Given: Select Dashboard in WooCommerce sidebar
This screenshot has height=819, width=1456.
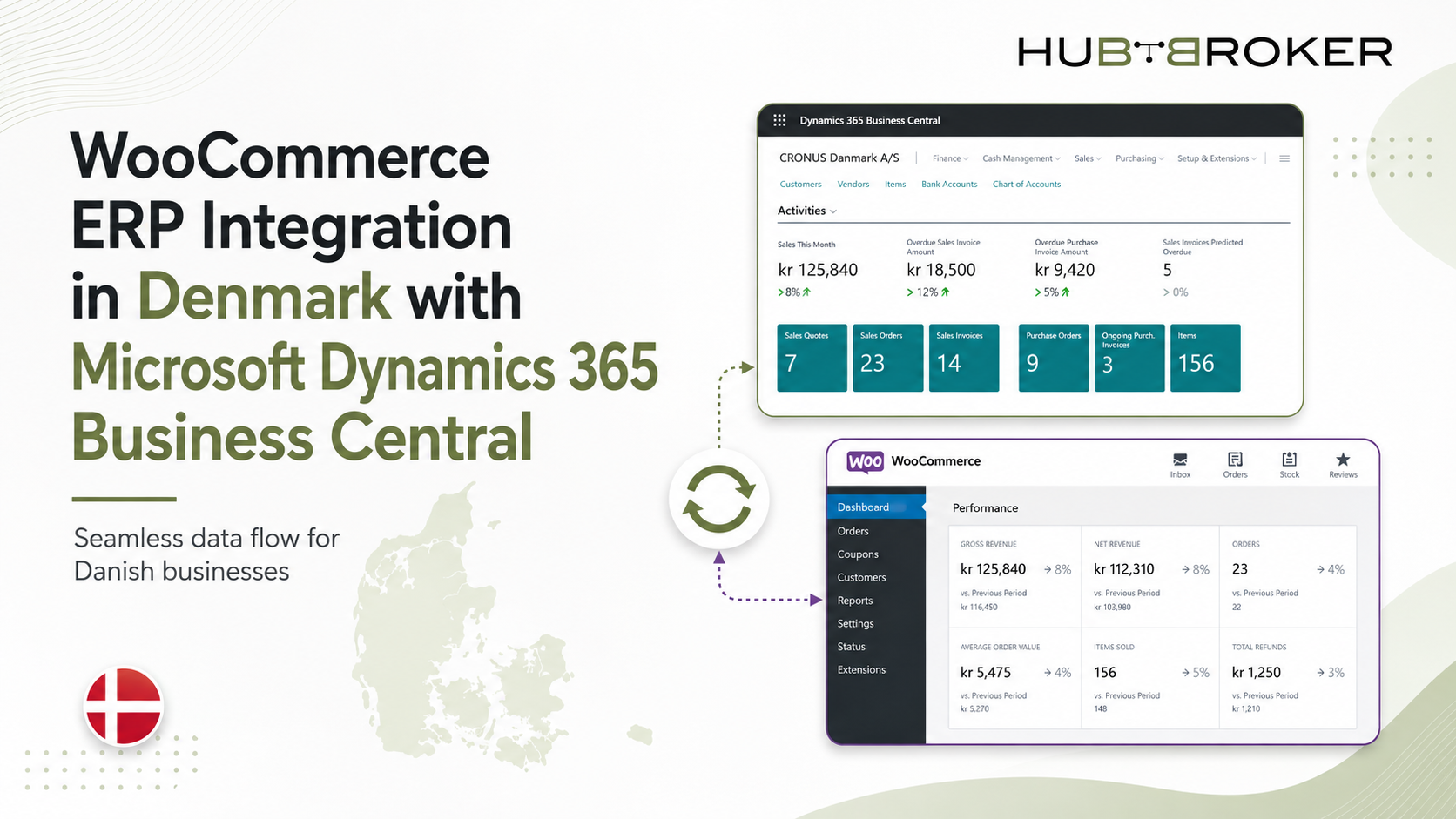Looking at the screenshot, I should [876, 507].
